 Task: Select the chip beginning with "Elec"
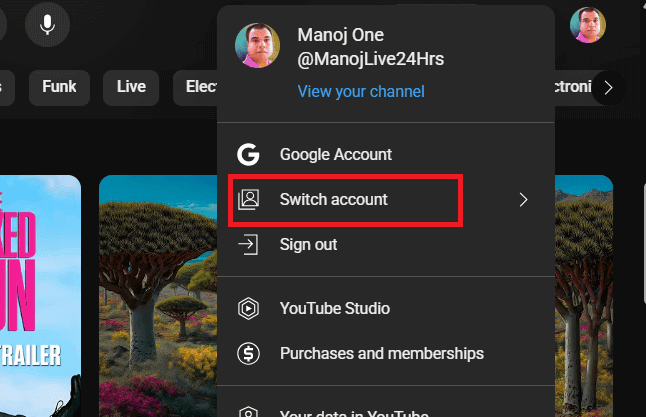pyautogui.click(x=198, y=87)
